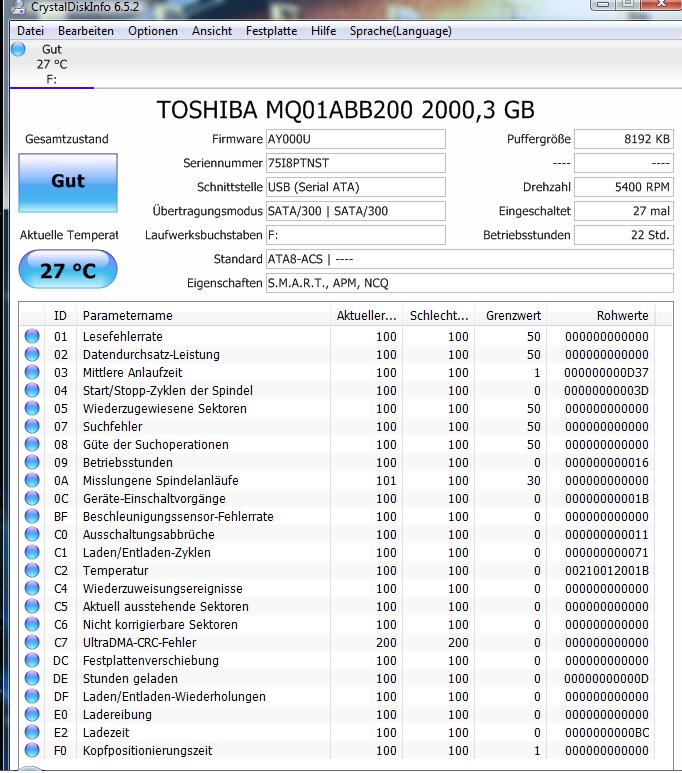Screen dimensions: 682x773
Task: Click the Eingeschaltet value 27 mal
Action: (624, 211)
